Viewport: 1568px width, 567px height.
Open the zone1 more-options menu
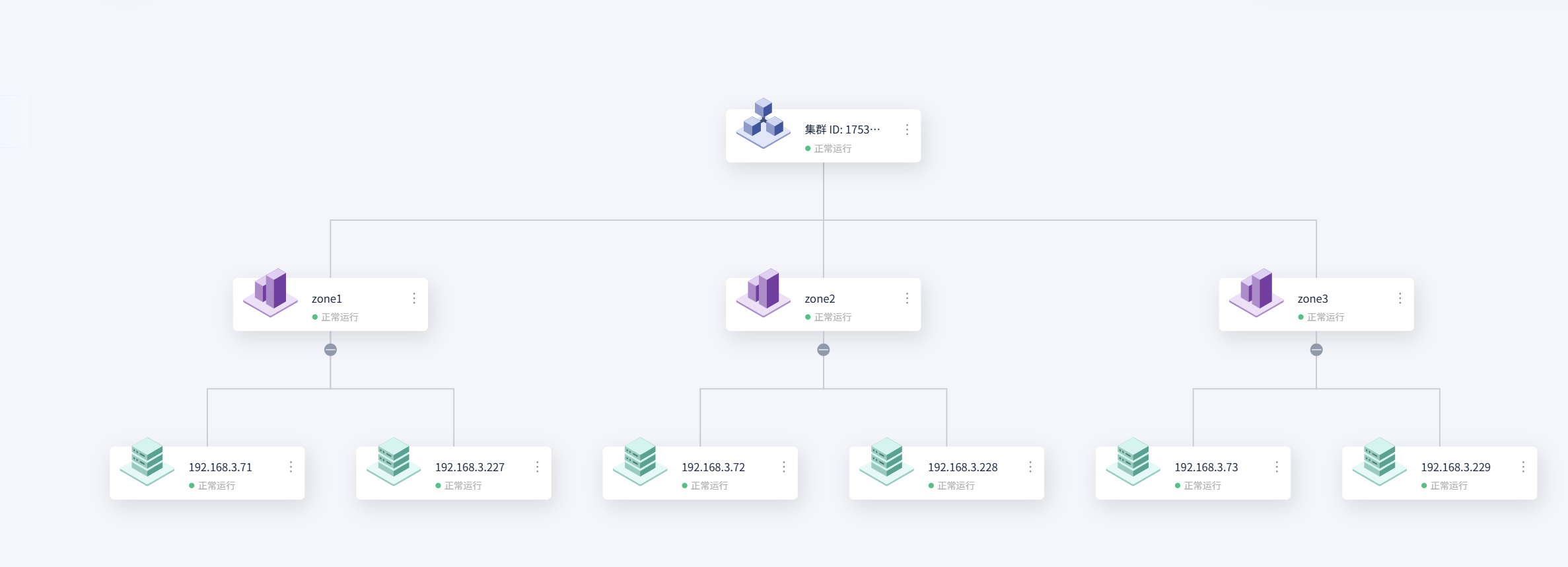[414, 298]
